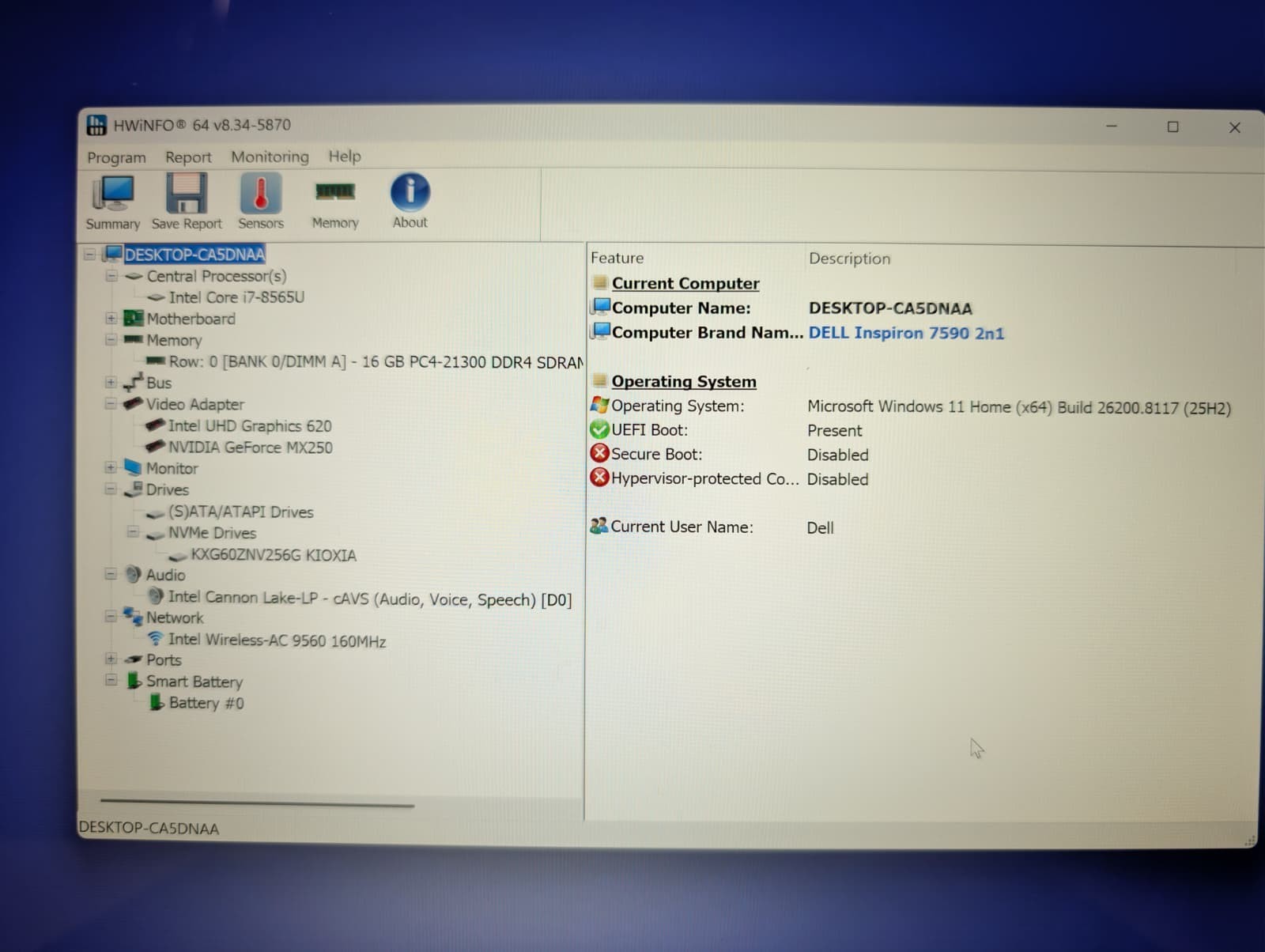1265x952 pixels.
Task: Click the Windows flag icon beside Operating System
Action: click(599, 406)
